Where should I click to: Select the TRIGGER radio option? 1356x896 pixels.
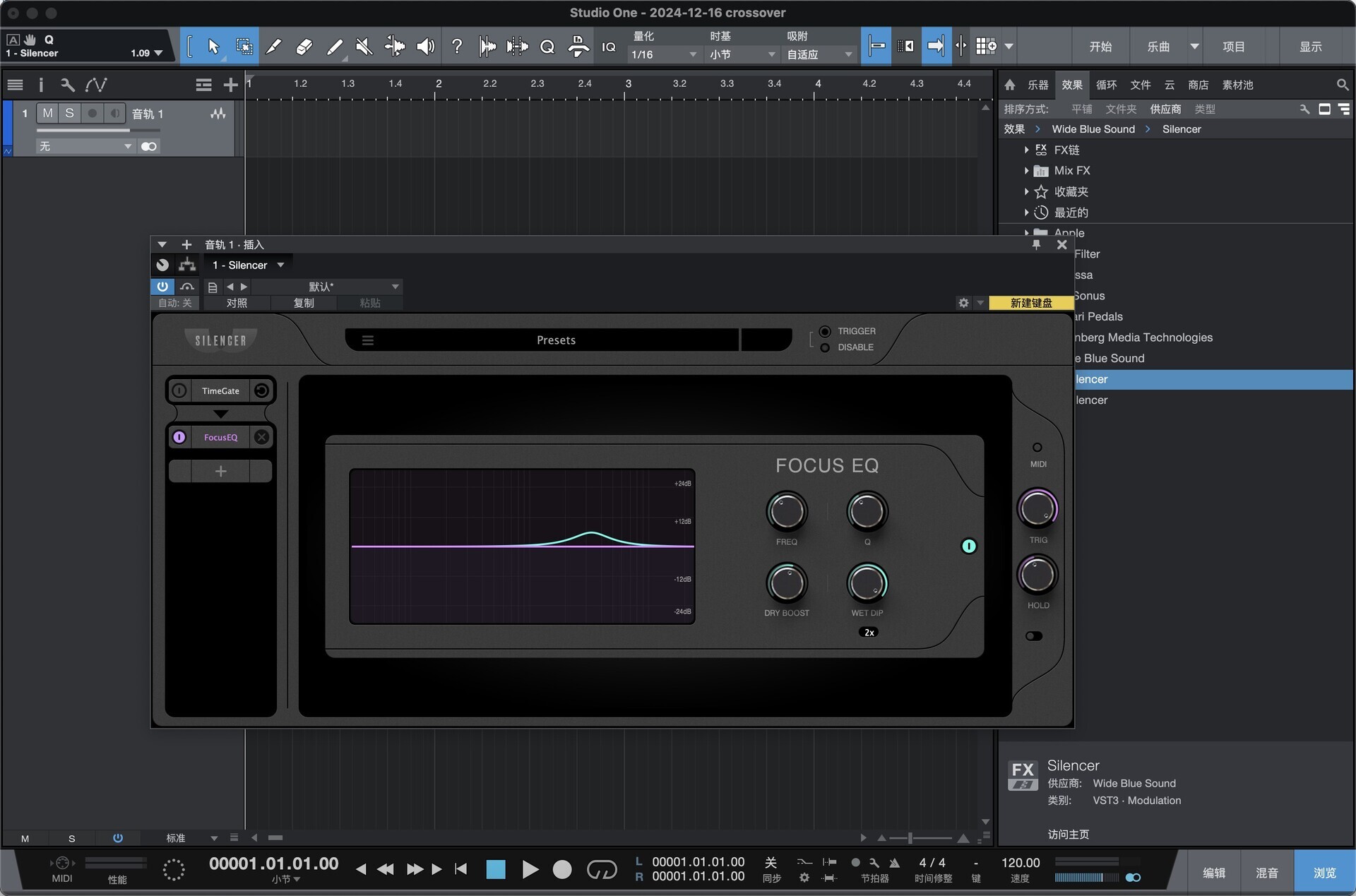[825, 331]
